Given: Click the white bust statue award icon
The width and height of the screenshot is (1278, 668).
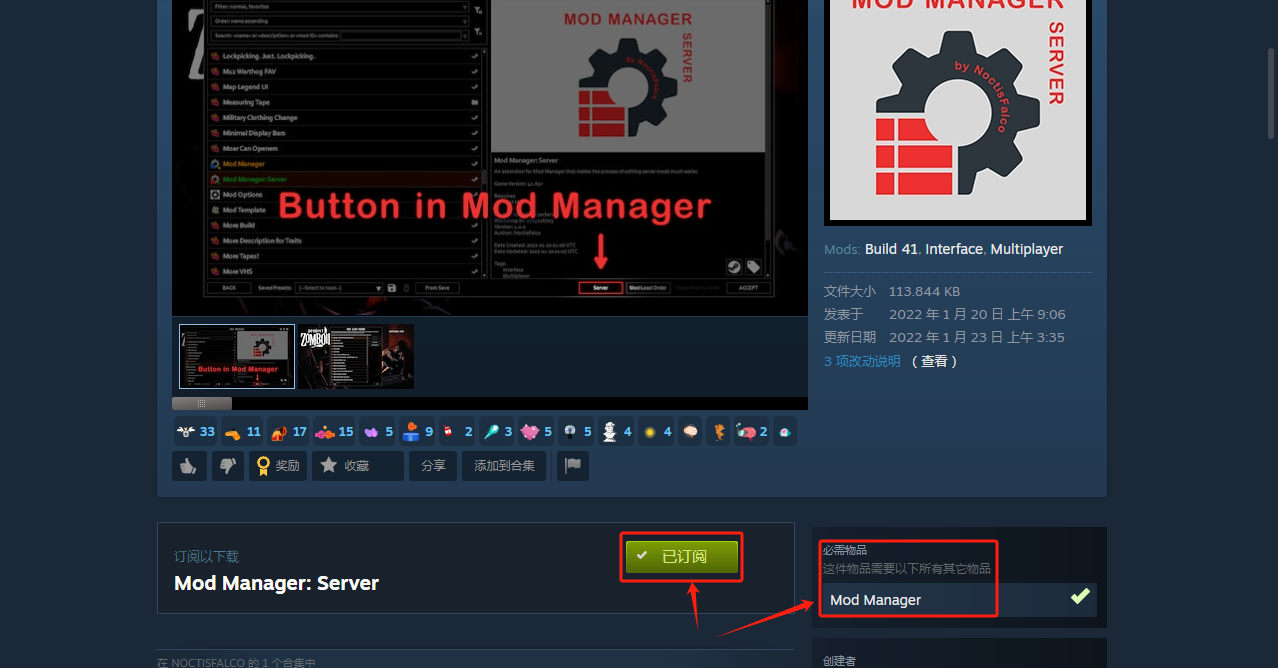Looking at the screenshot, I should (x=616, y=431).
